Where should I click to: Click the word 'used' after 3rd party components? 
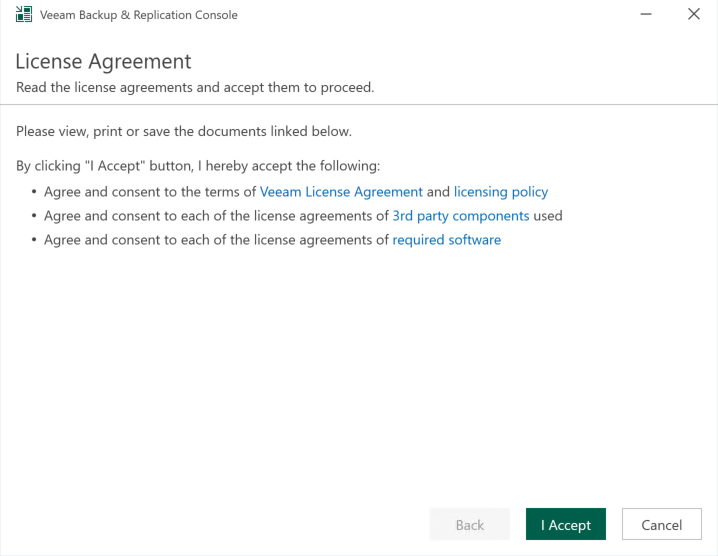(548, 216)
